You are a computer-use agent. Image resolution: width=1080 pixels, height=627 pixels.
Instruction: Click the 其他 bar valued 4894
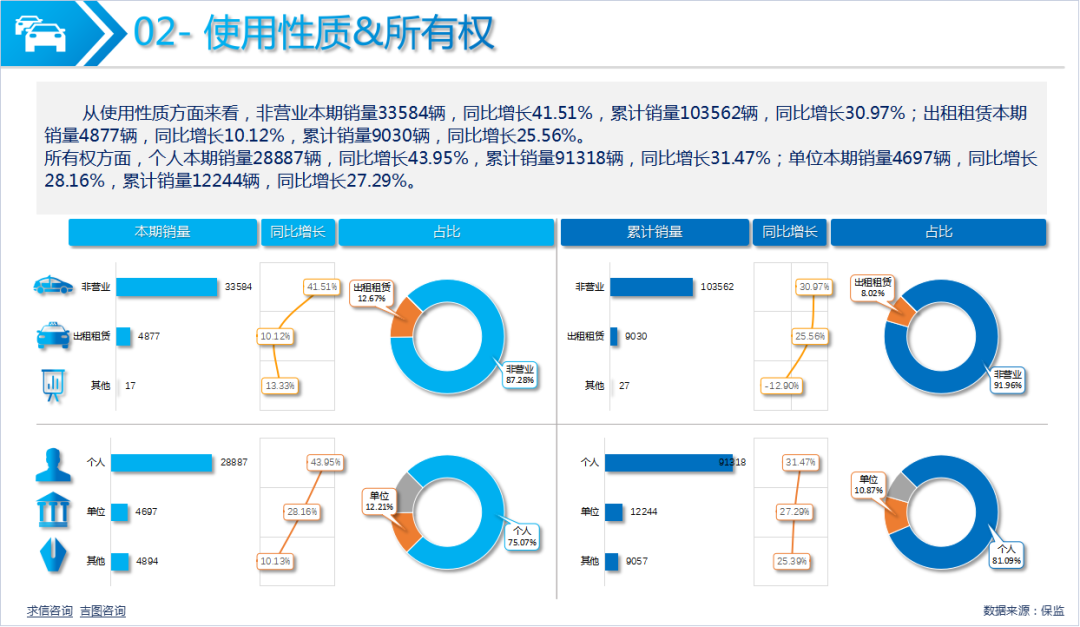tap(120, 562)
